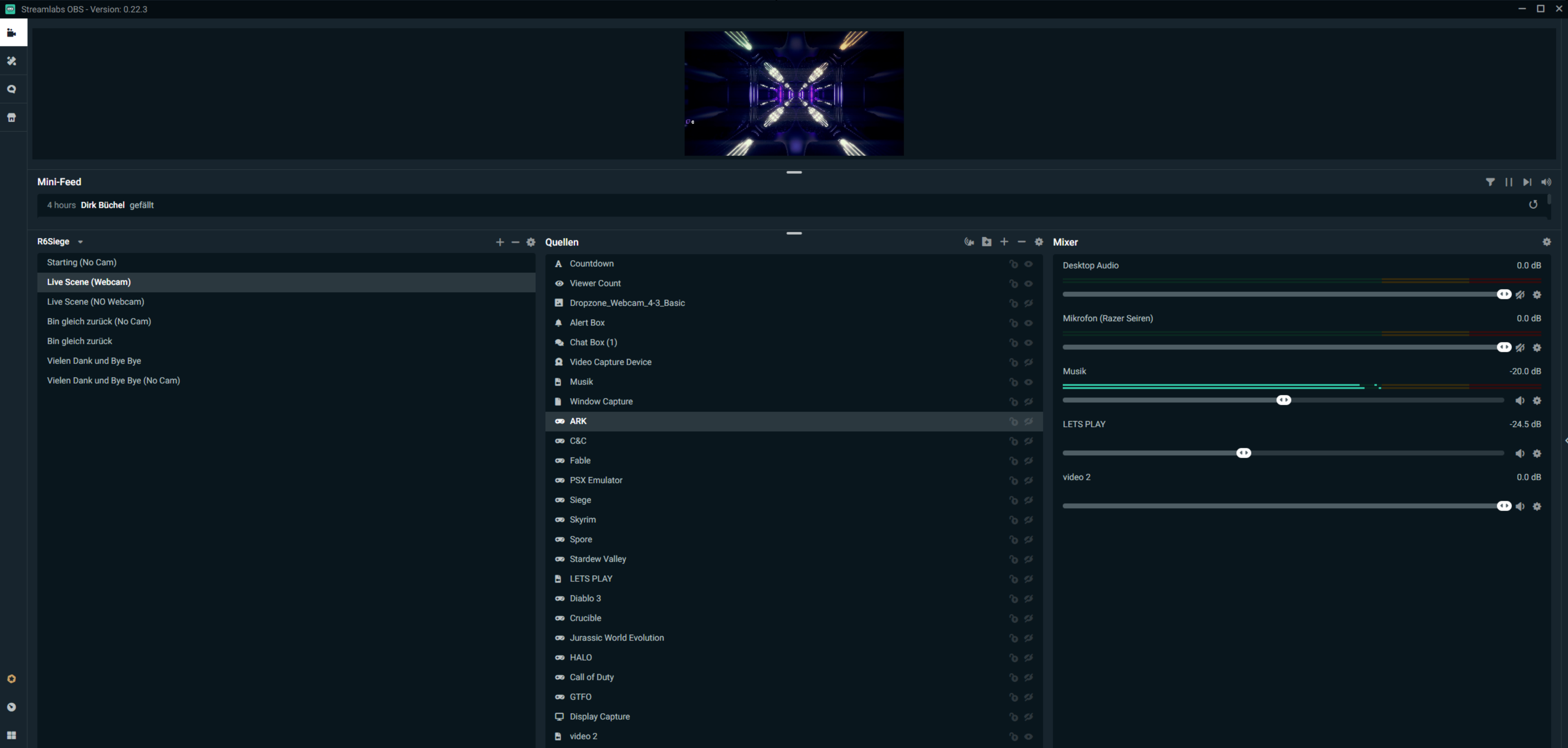
Task: Select the Vielen Dank und Bye Bye scene
Action: 94,361
